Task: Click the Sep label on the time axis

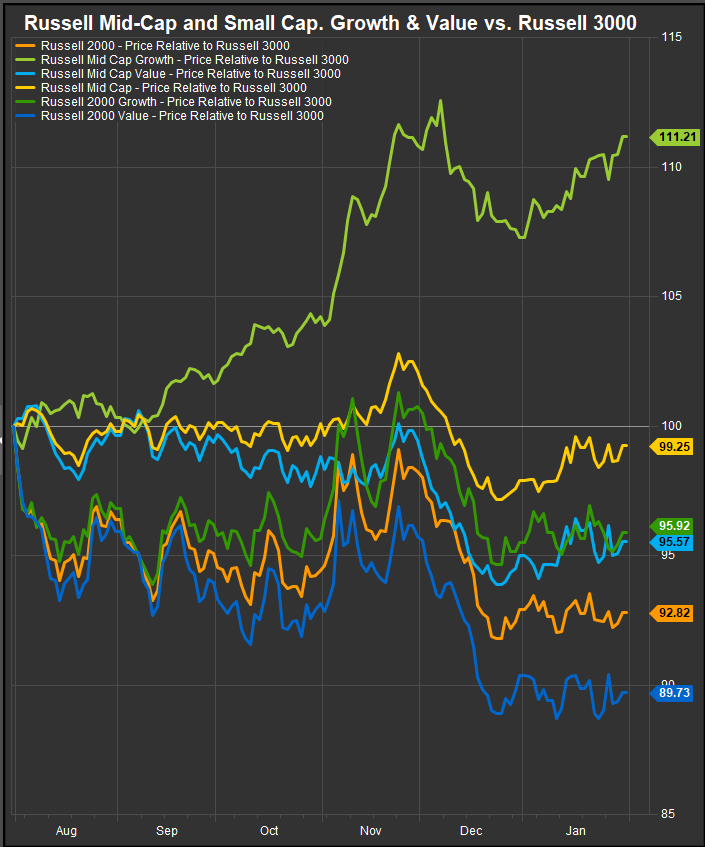Action: pyautogui.click(x=166, y=831)
